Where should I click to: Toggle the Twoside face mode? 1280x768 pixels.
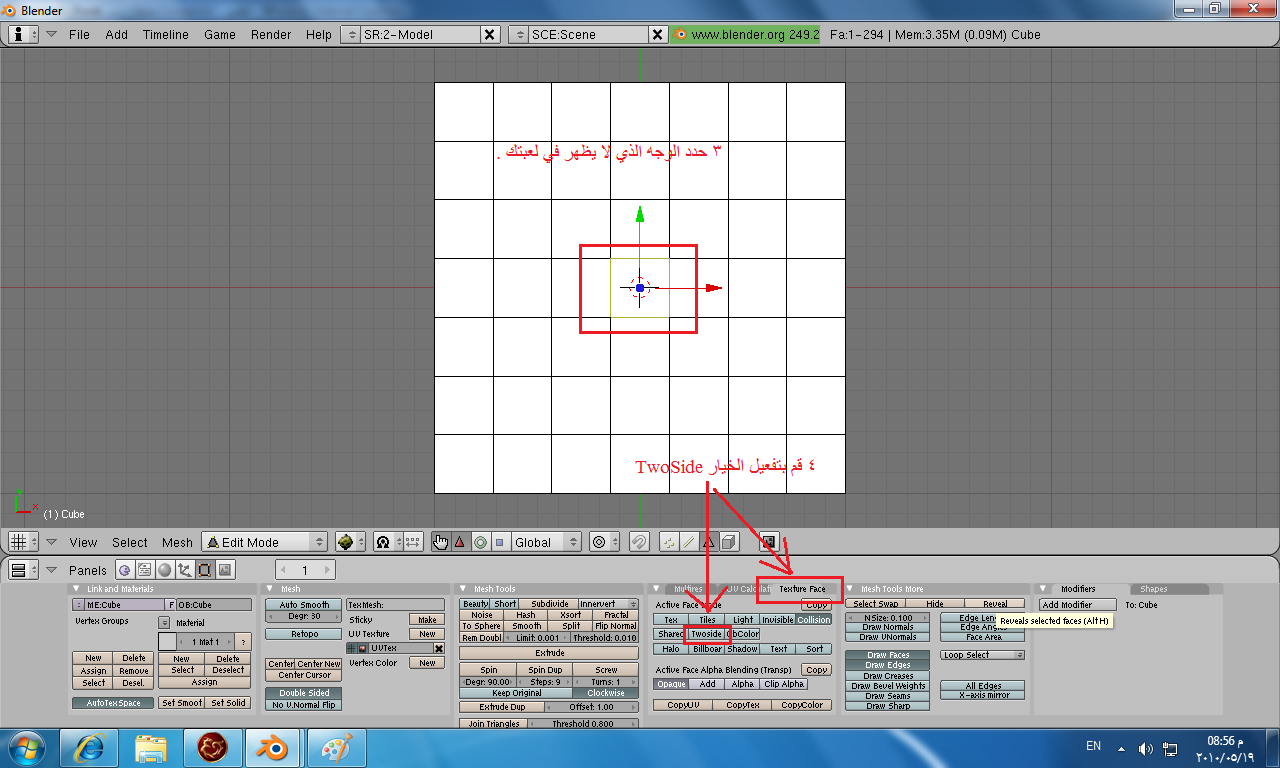click(x=706, y=634)
